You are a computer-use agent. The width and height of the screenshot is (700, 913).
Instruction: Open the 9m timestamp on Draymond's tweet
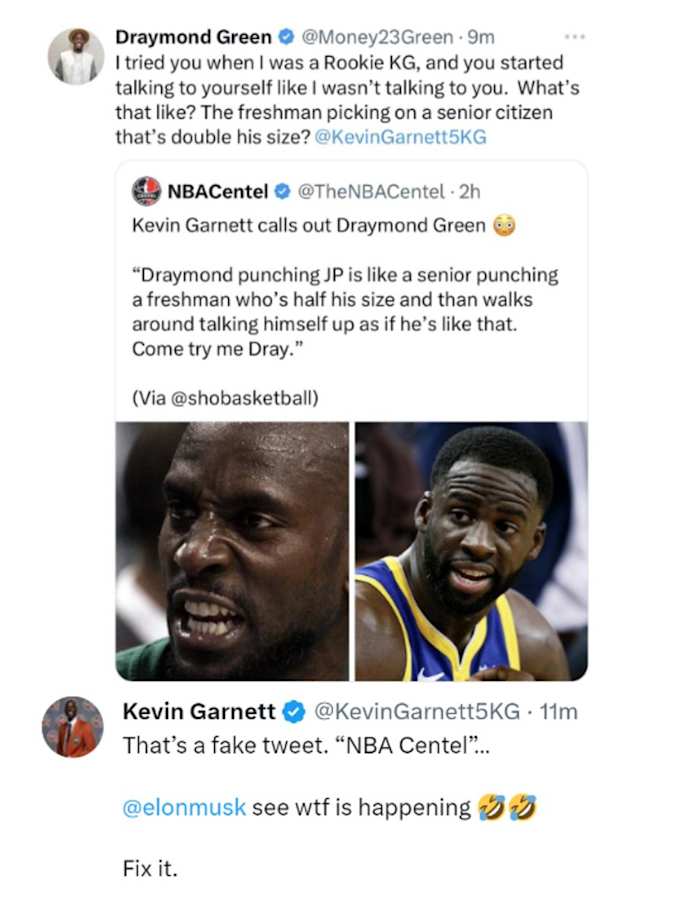(x=482, y=38)
